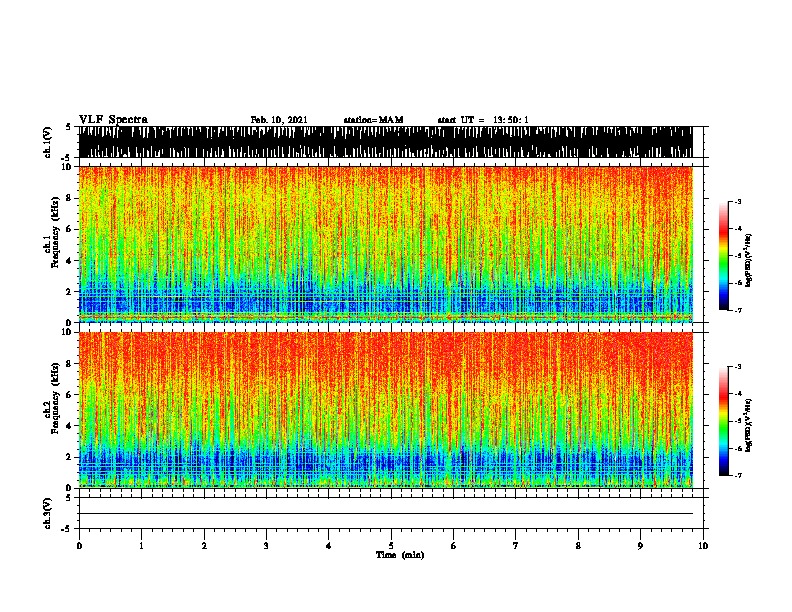The height and width of the screenshot is (612, 792).
Task: Click time axis tick label "6"
Action: click(x=453, y=546)
